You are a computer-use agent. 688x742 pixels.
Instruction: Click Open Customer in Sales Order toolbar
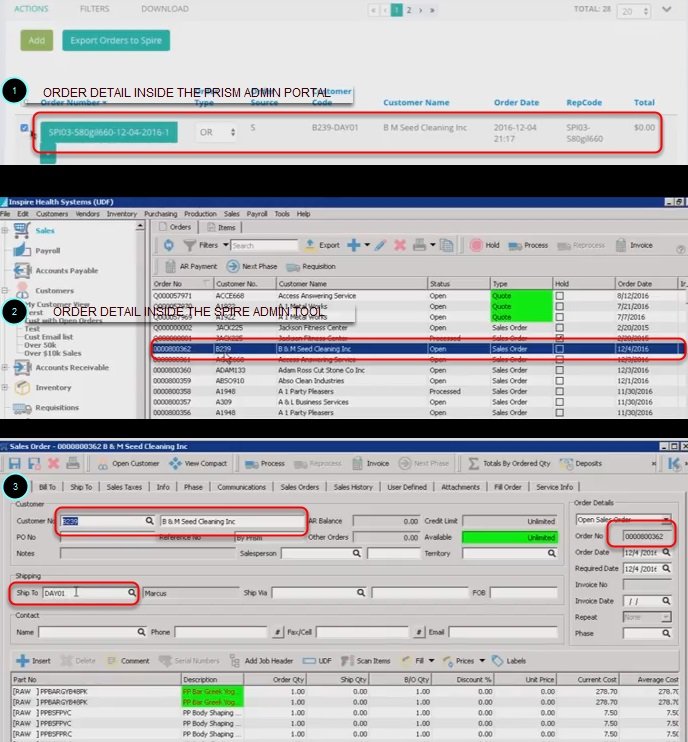click(x=128, y=464)
